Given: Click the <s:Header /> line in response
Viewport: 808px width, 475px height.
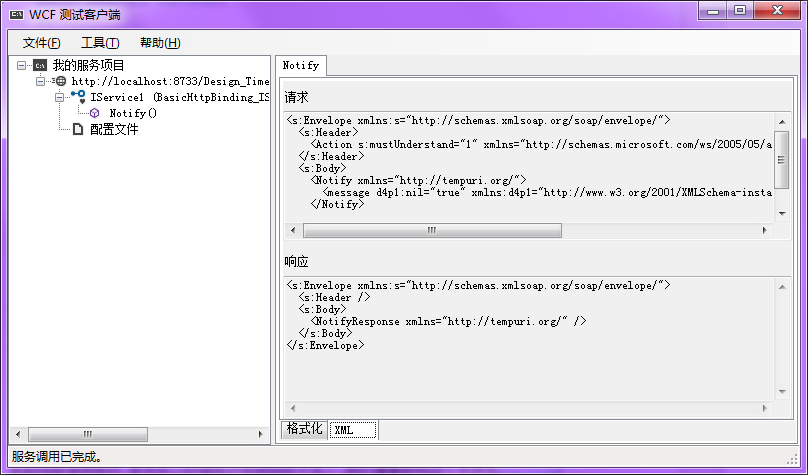Looking at the screenshot, I should pos(334,298).
